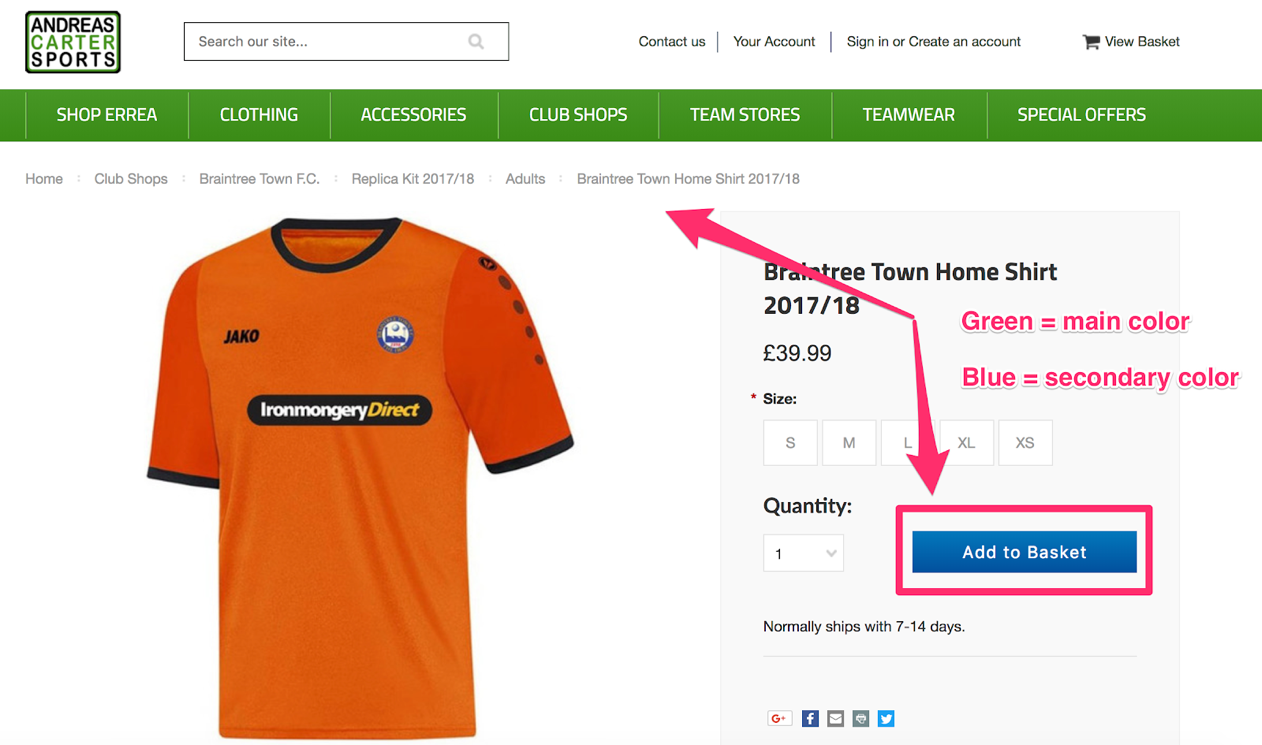Share product via email icon
The image size is (1262, 745).
click(x=835, y=718)
